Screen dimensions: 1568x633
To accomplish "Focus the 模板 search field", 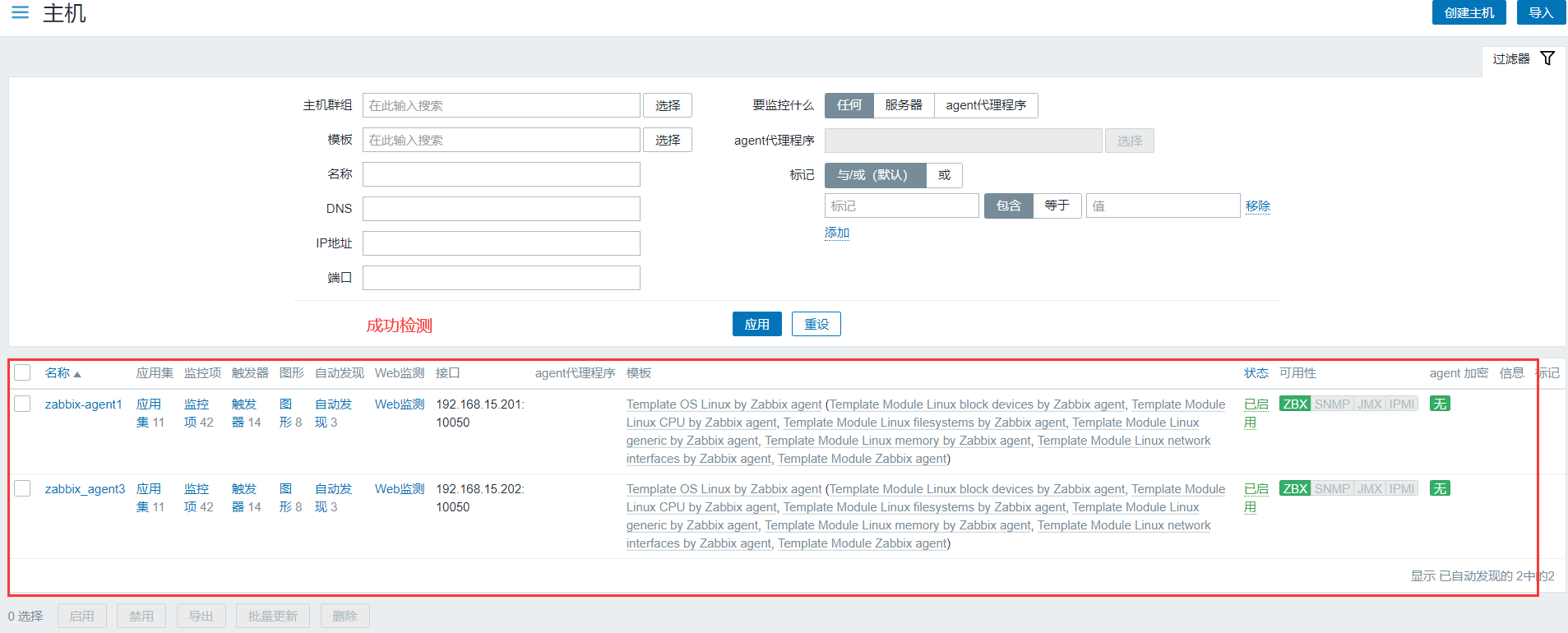I will click(x=502, y=140).
